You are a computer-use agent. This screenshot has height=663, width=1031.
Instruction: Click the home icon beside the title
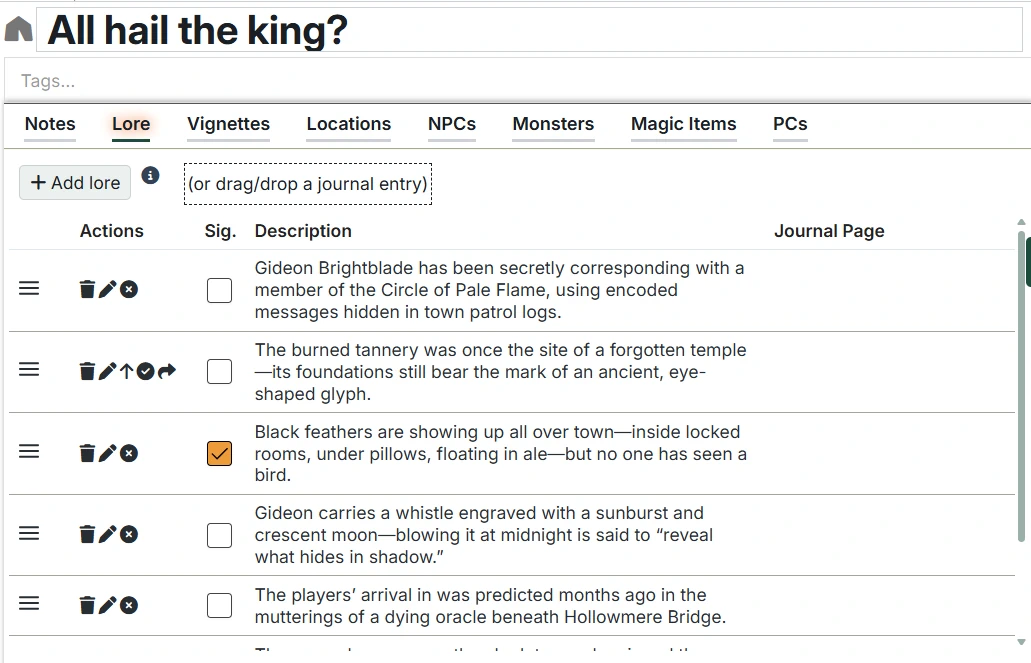point(18,30)
